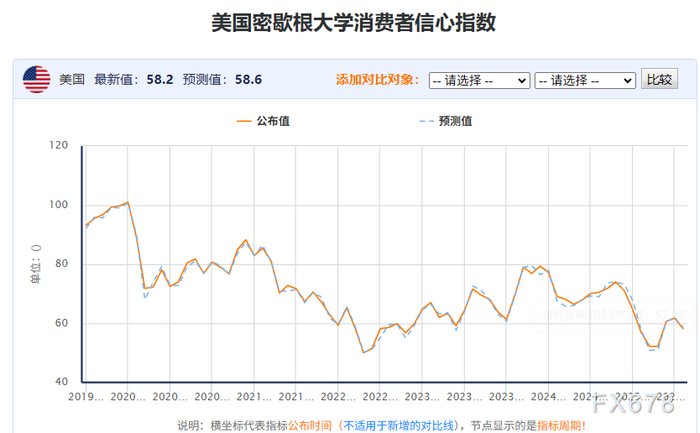This screenshot has height=433, width=700.
Task: Click the 2022 low point near 50
Action: [363, 352]
